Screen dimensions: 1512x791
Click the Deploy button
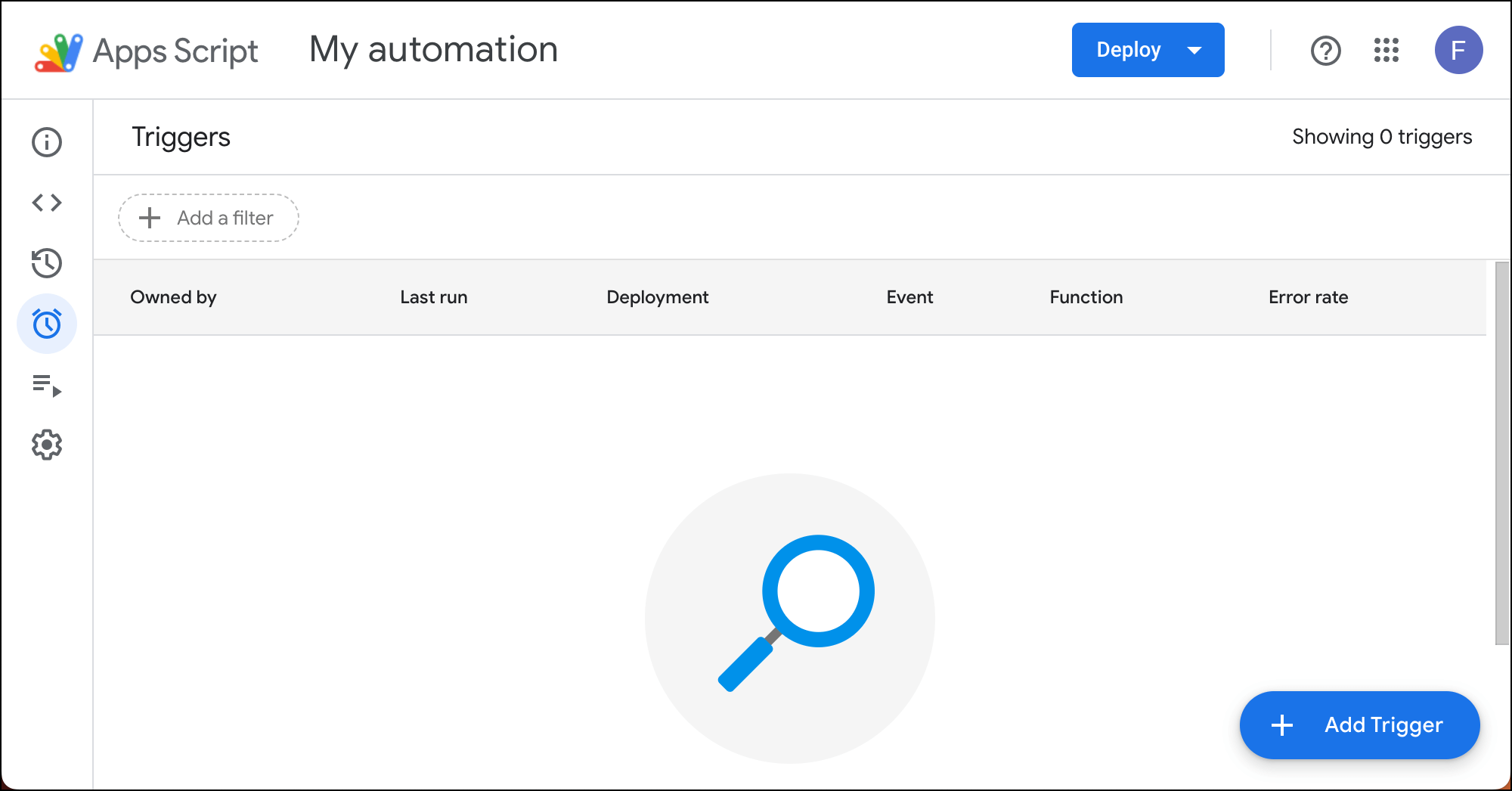coord(1128,51)
